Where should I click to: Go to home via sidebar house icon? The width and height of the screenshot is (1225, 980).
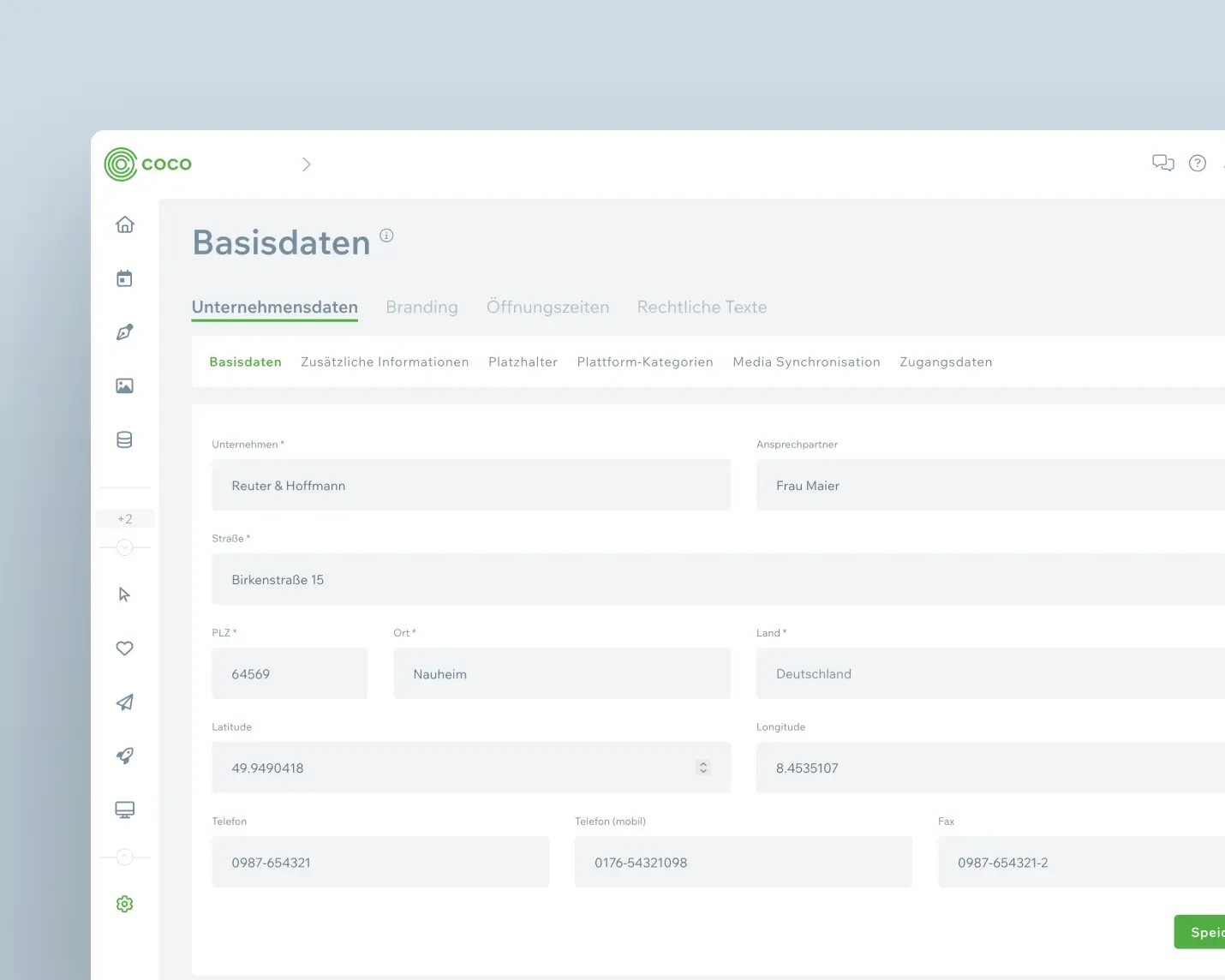click(x=125, y=224)
